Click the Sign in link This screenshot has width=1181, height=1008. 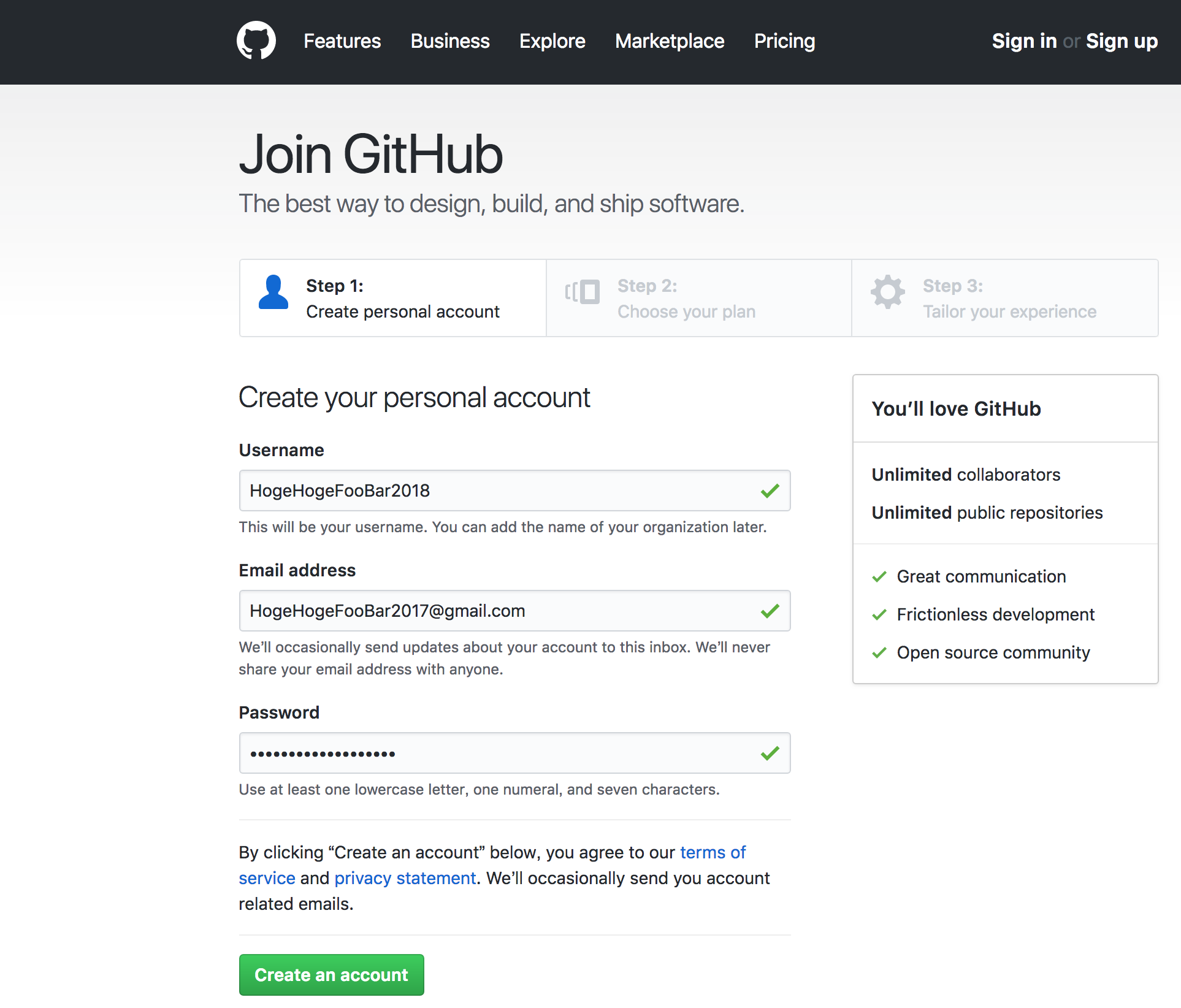click(1024, 41)
